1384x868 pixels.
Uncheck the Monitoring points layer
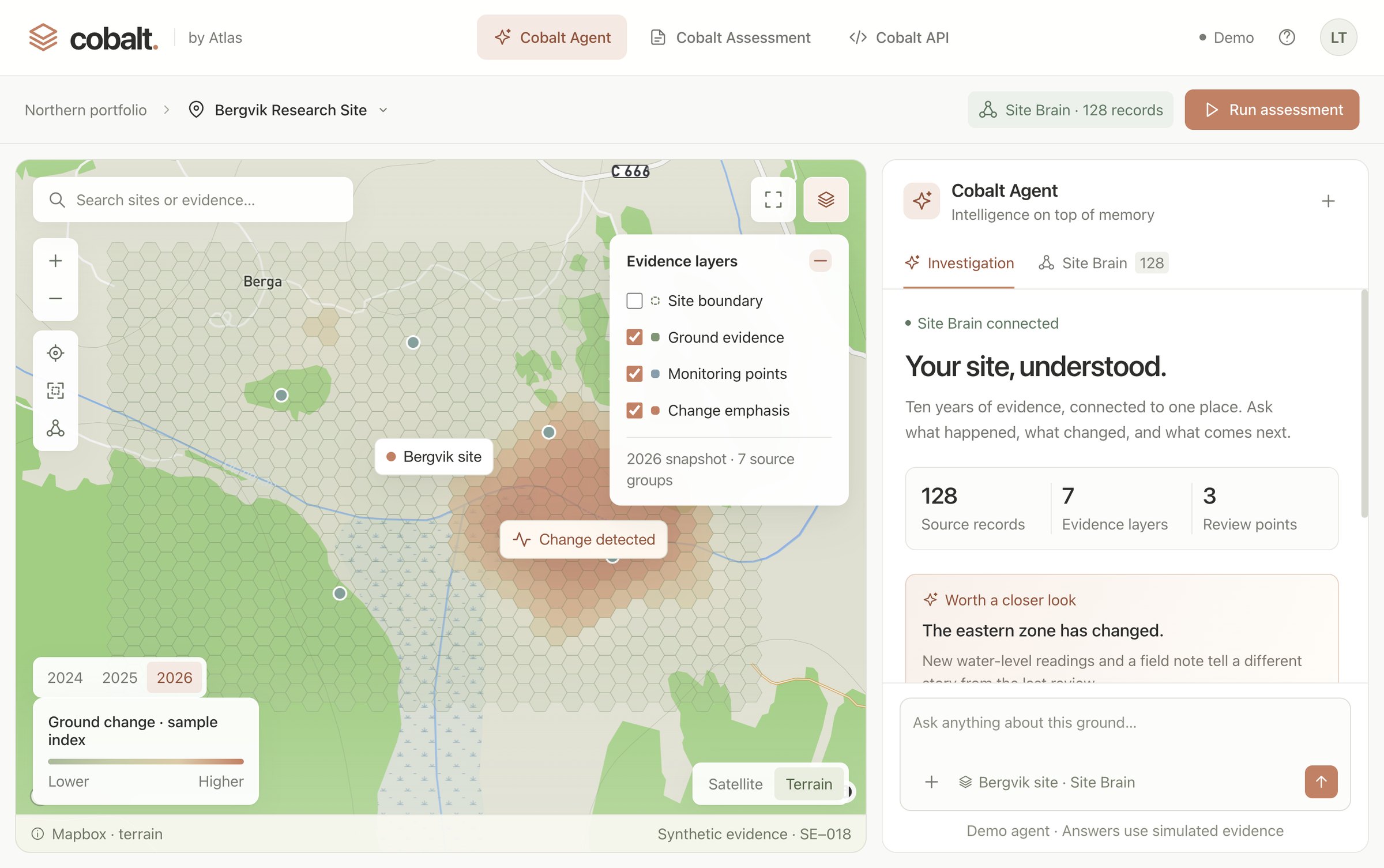coord(634,374)
